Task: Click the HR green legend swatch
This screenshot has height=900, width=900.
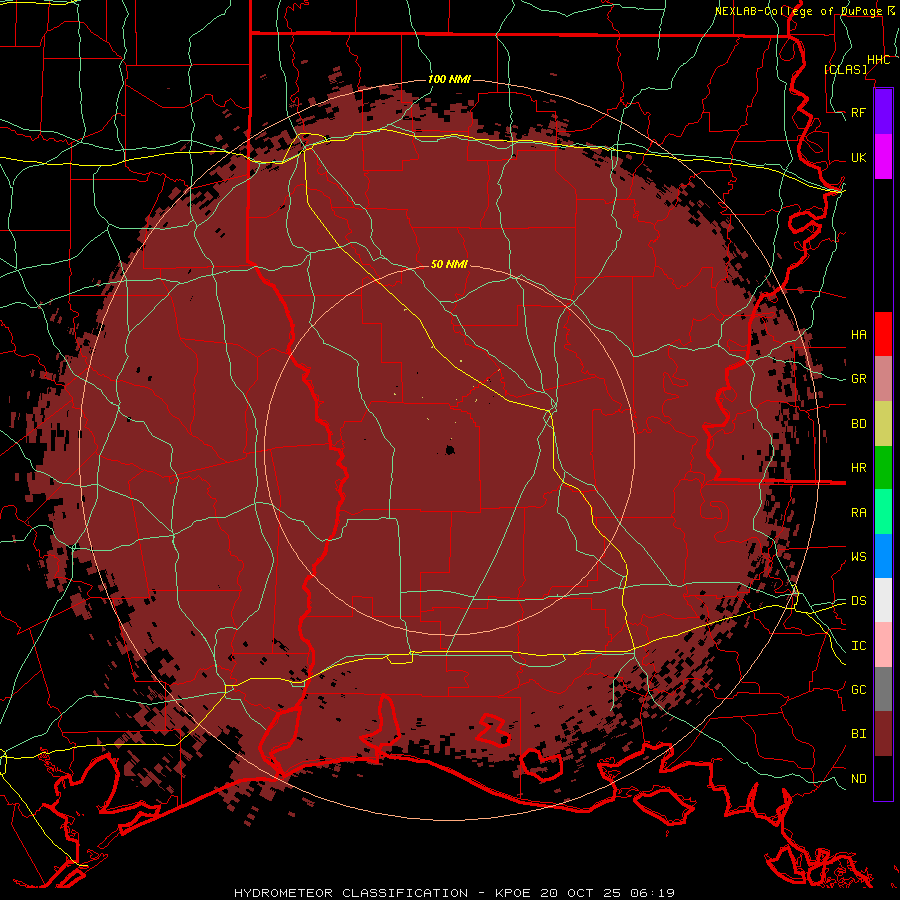Action: [883, 468]
